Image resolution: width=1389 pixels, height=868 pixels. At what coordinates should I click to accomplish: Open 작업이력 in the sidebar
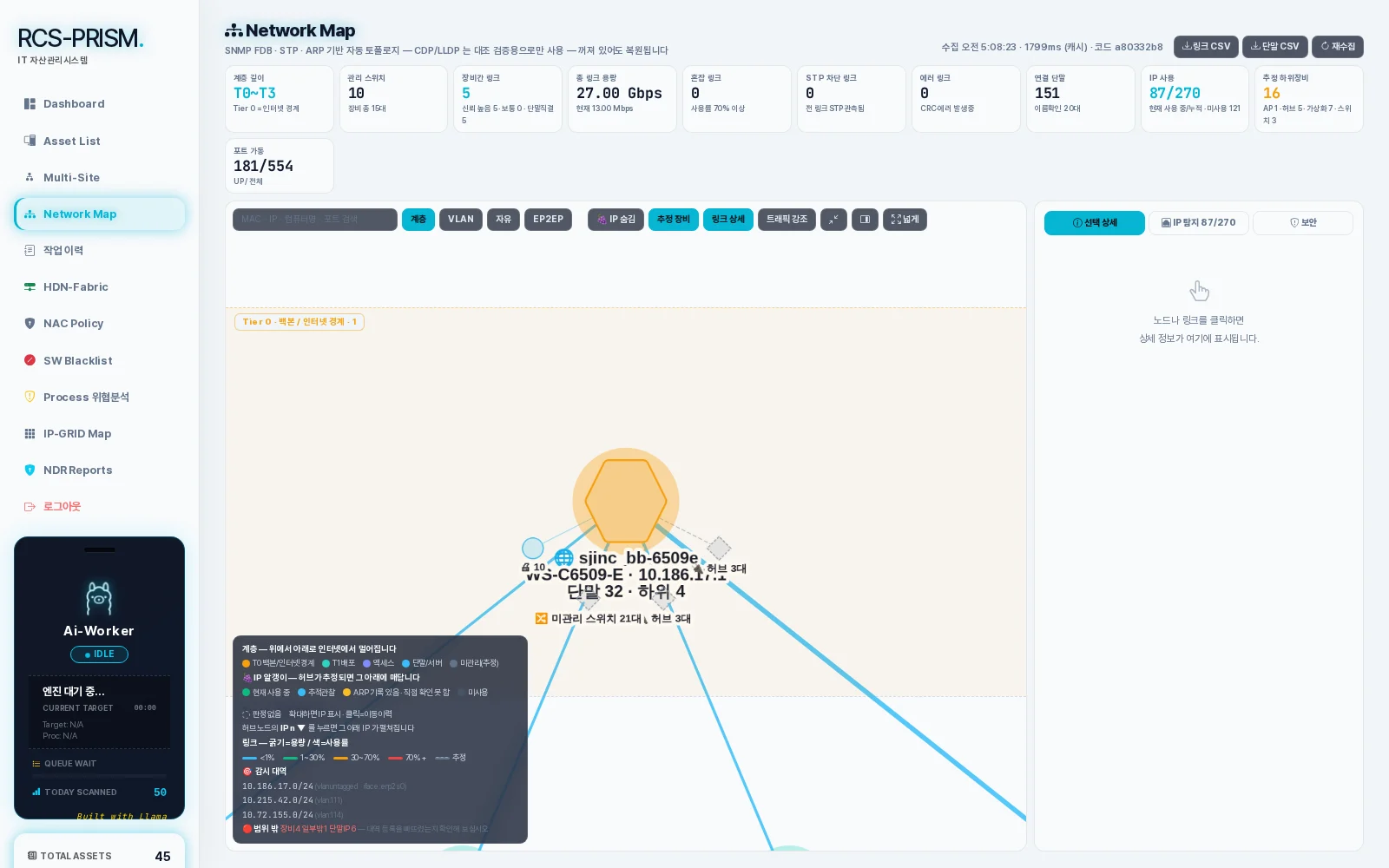click(99, 250)
